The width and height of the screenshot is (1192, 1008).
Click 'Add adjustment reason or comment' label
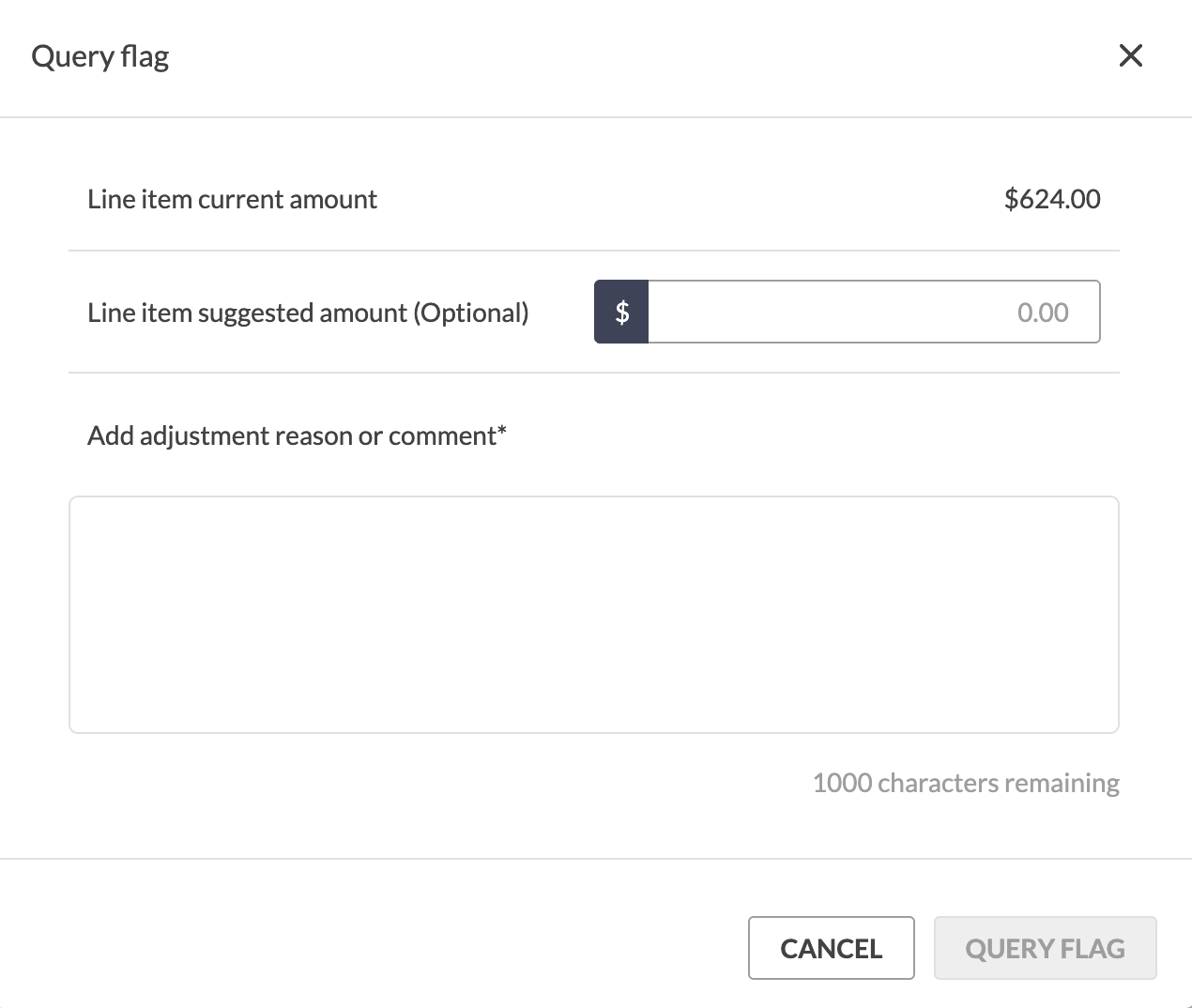pos(292,435)
